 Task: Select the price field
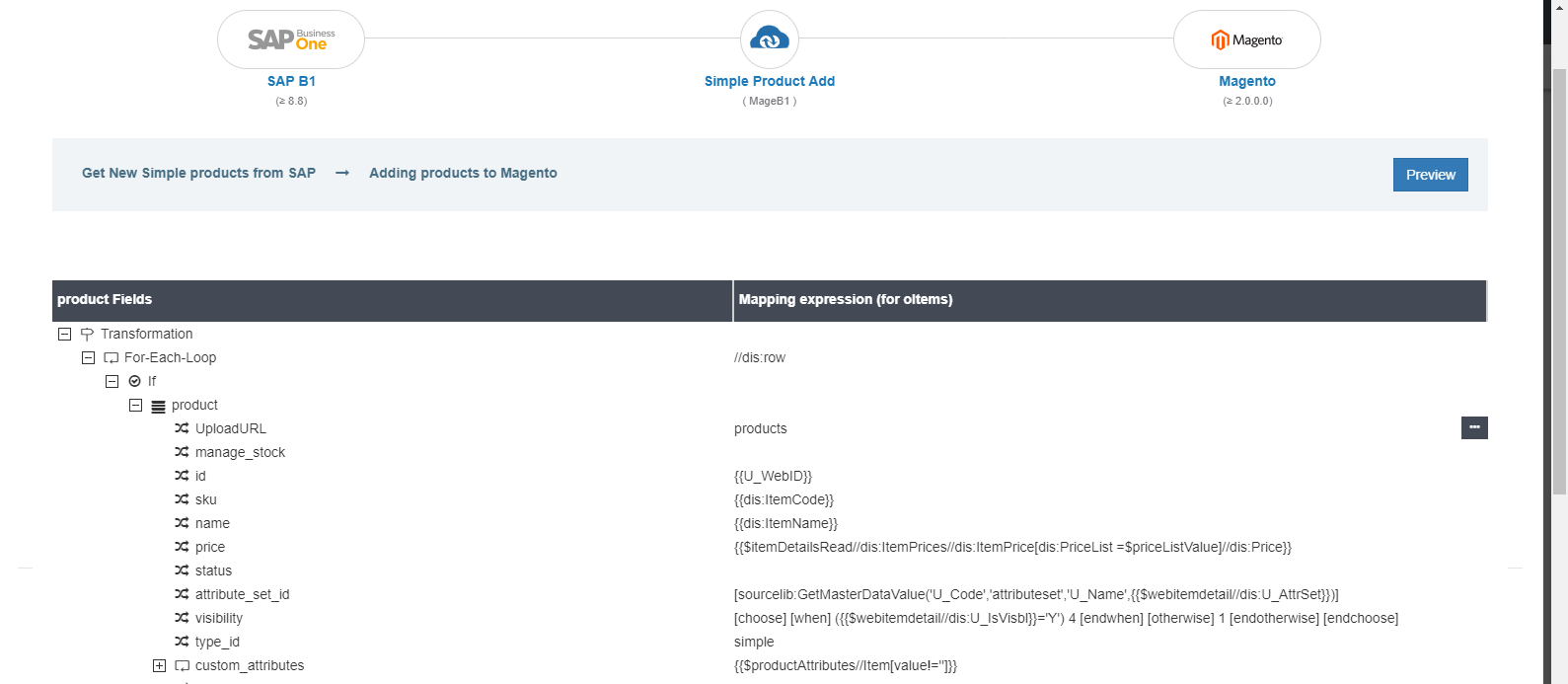pos(210,547)
